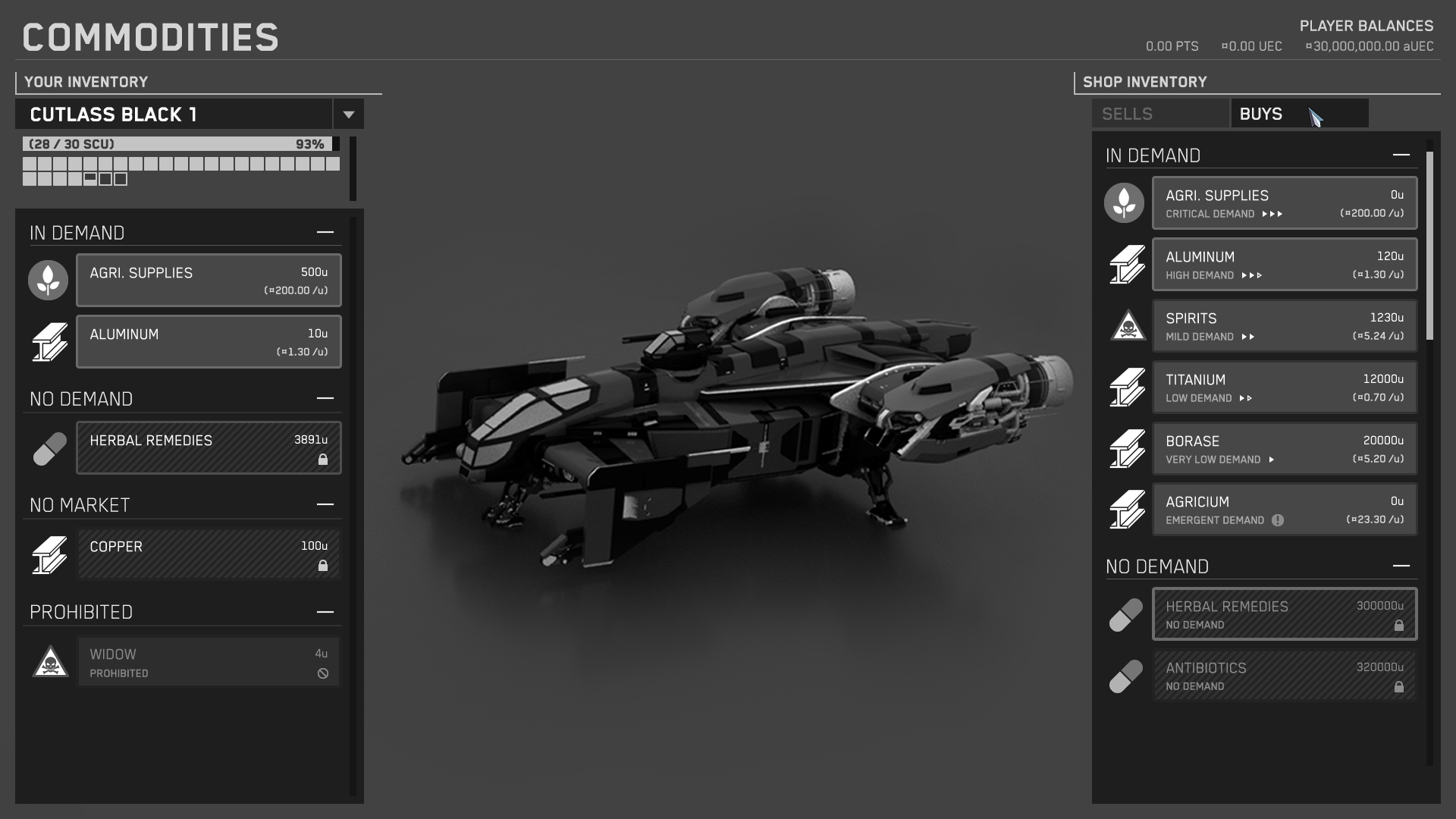The height and width of the screenshot is (819, 1456).
Task: Click the Agri. Supplies plant icon in your inventory
Action: pos(48,281)
